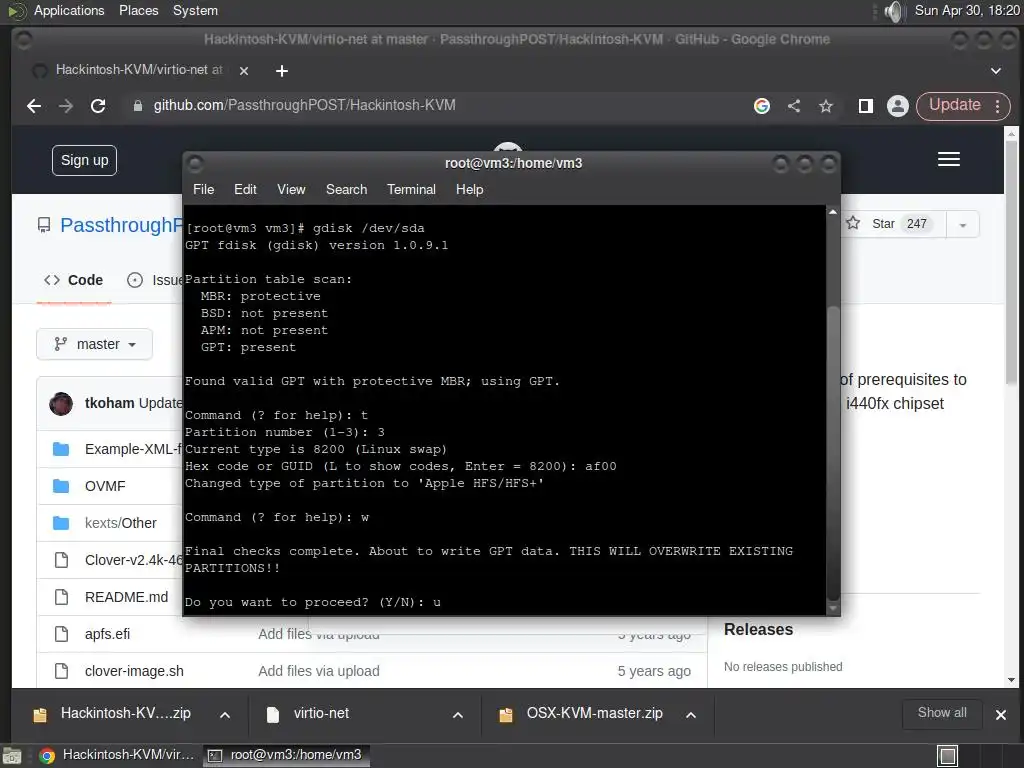
Task: Click the clock in top panel
Action: (967, 10)
